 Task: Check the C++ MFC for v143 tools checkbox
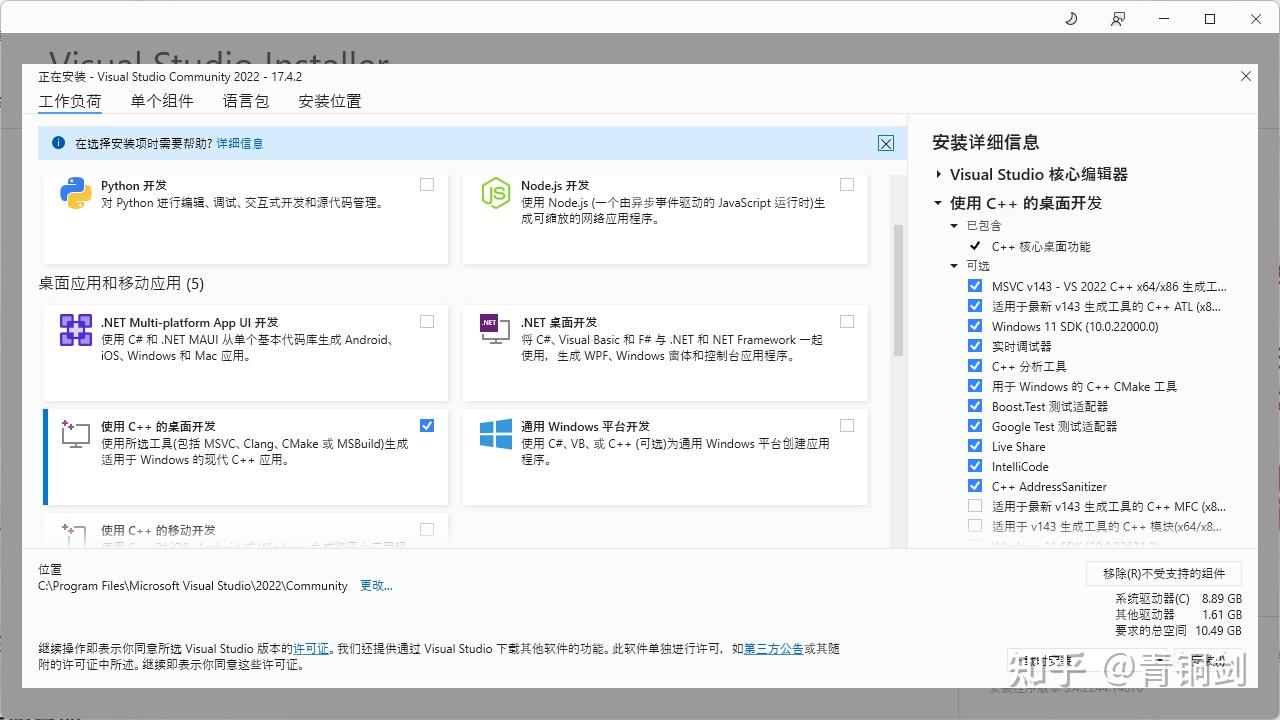975,506
